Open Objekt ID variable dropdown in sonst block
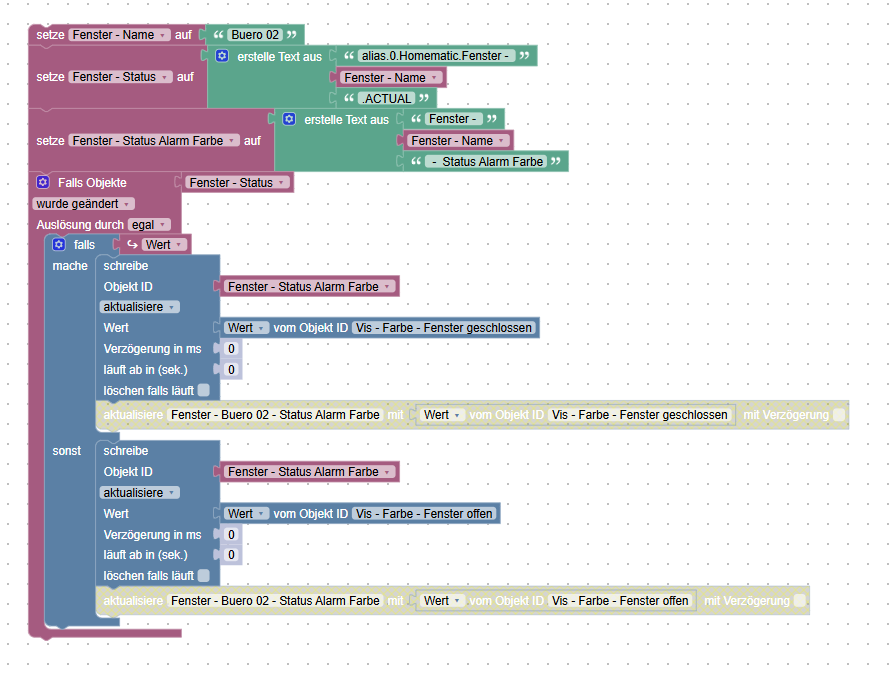This screenshot has height=677, width=896. 310,472
